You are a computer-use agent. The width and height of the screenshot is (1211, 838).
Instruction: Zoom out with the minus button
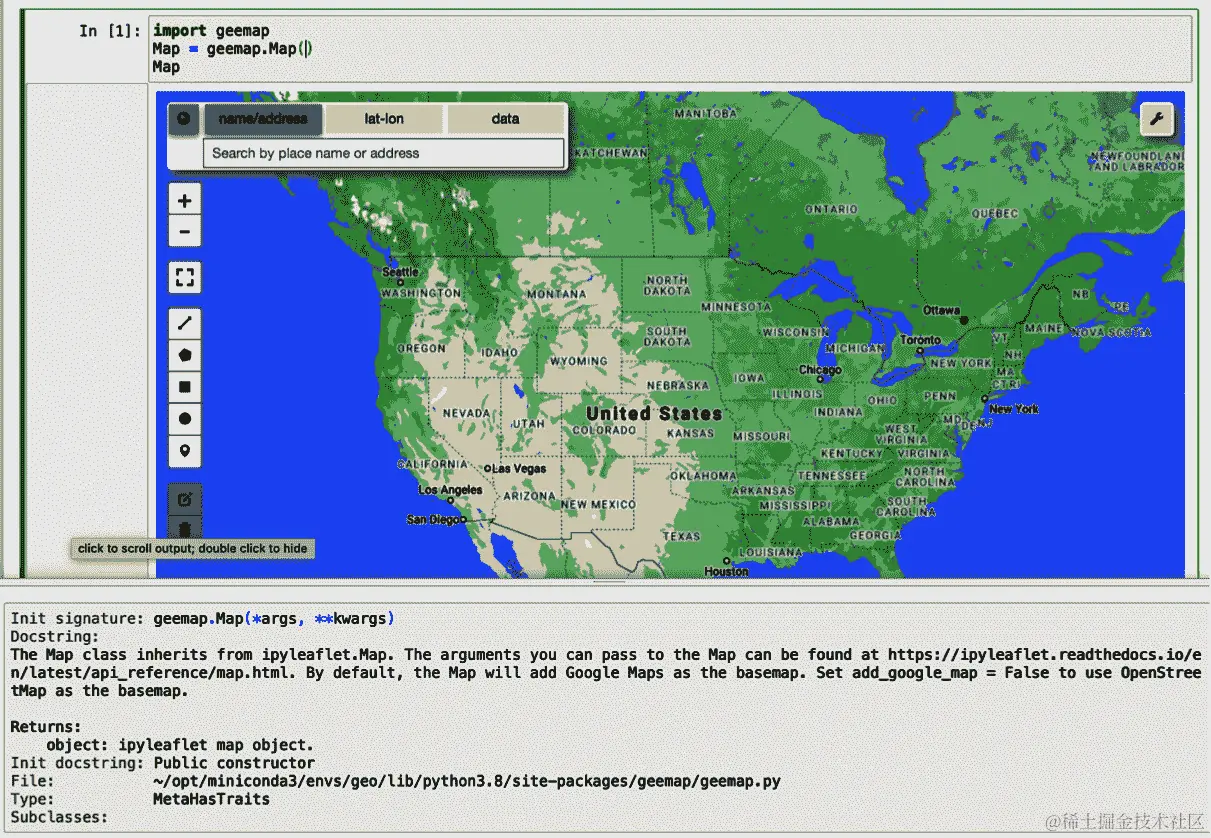[184, 232]
